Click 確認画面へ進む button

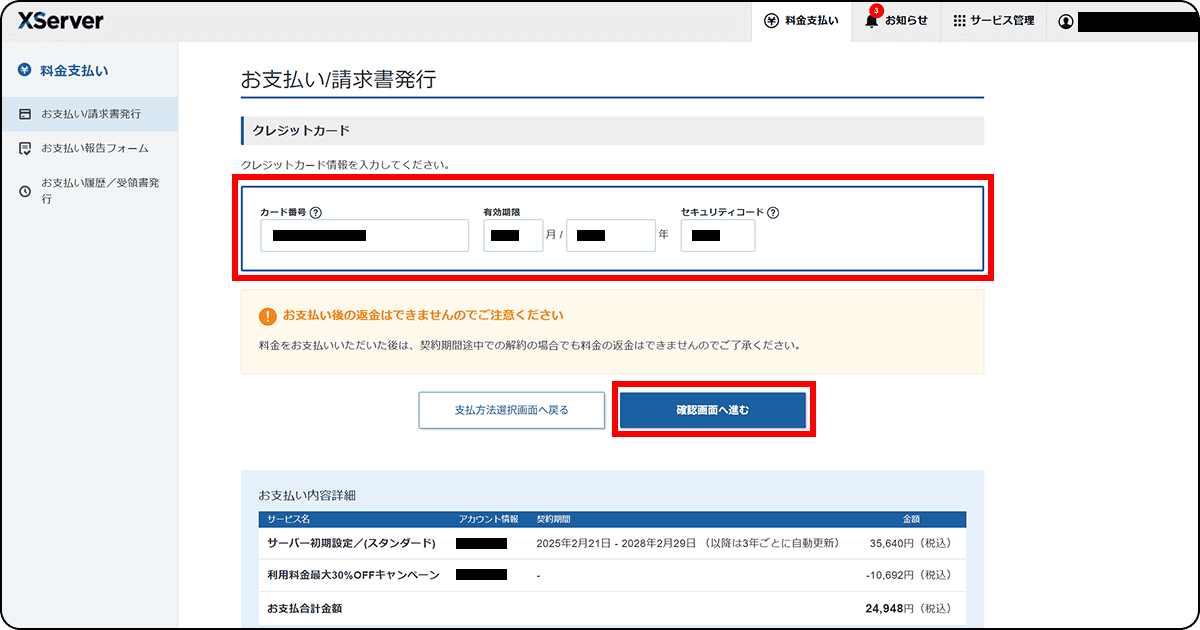tap(712, 410)
